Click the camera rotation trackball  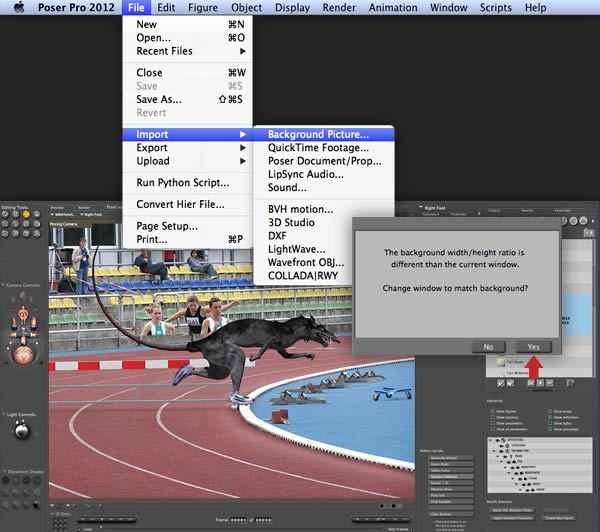[x=24, y=355]
